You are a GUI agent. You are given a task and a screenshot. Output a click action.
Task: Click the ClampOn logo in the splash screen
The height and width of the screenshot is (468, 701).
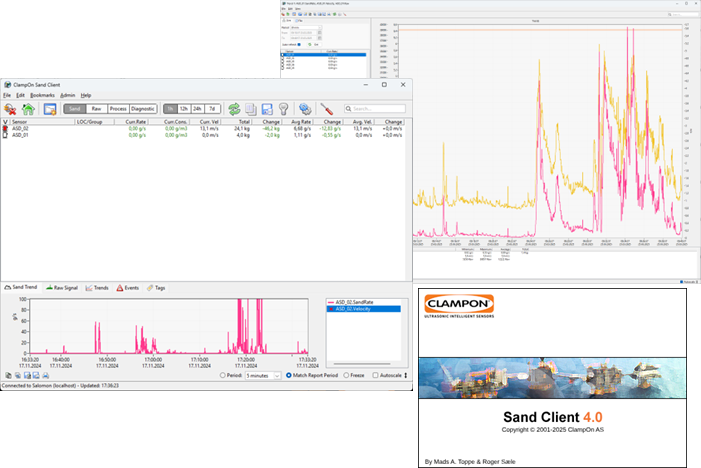pos(459,306)
